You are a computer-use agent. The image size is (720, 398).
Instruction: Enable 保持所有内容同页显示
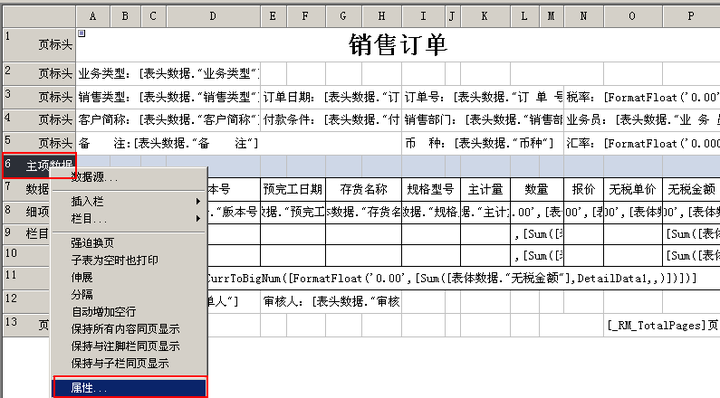coord(129,329)
